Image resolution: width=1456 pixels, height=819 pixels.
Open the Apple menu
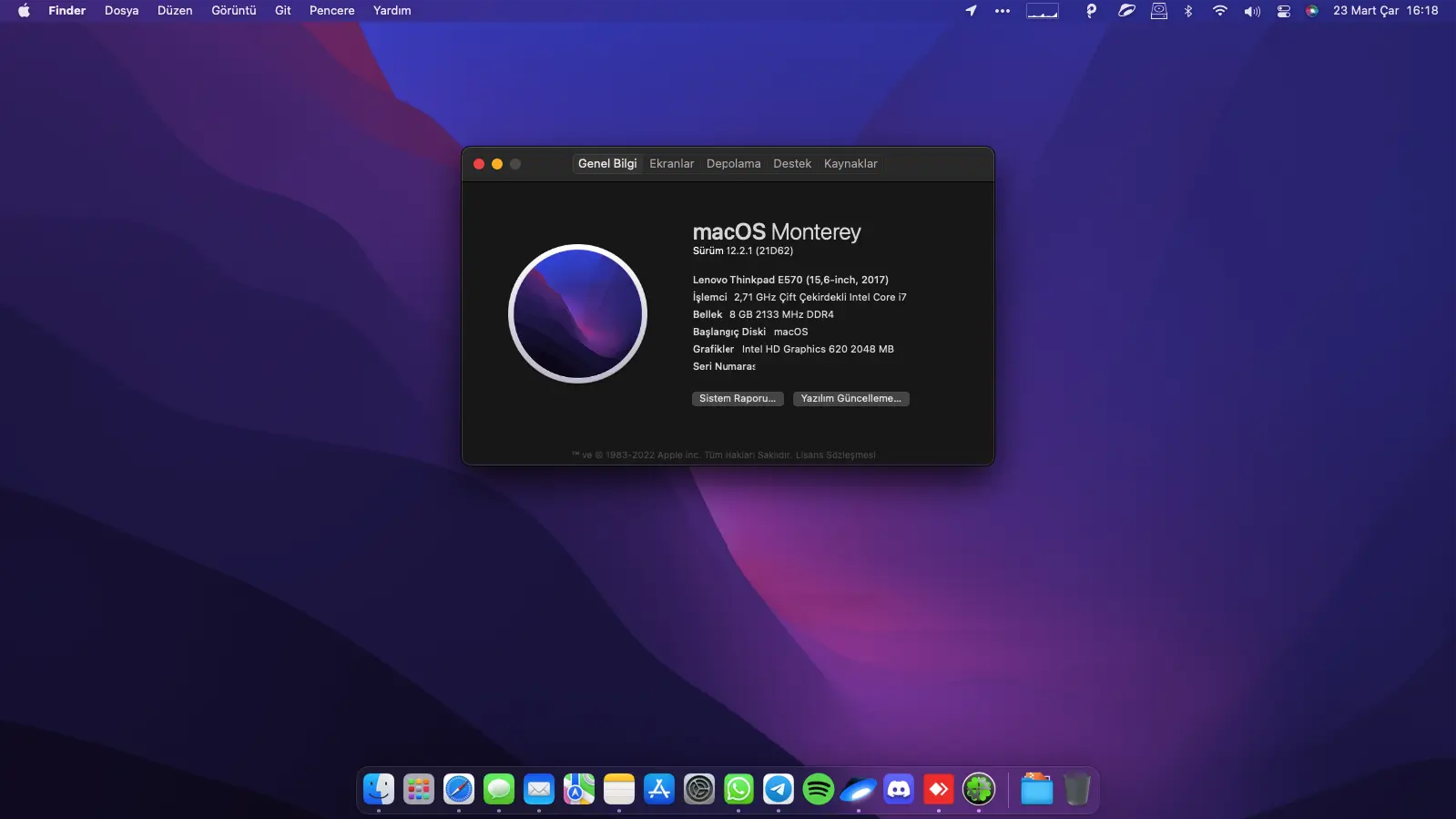(x=24, y=11)
